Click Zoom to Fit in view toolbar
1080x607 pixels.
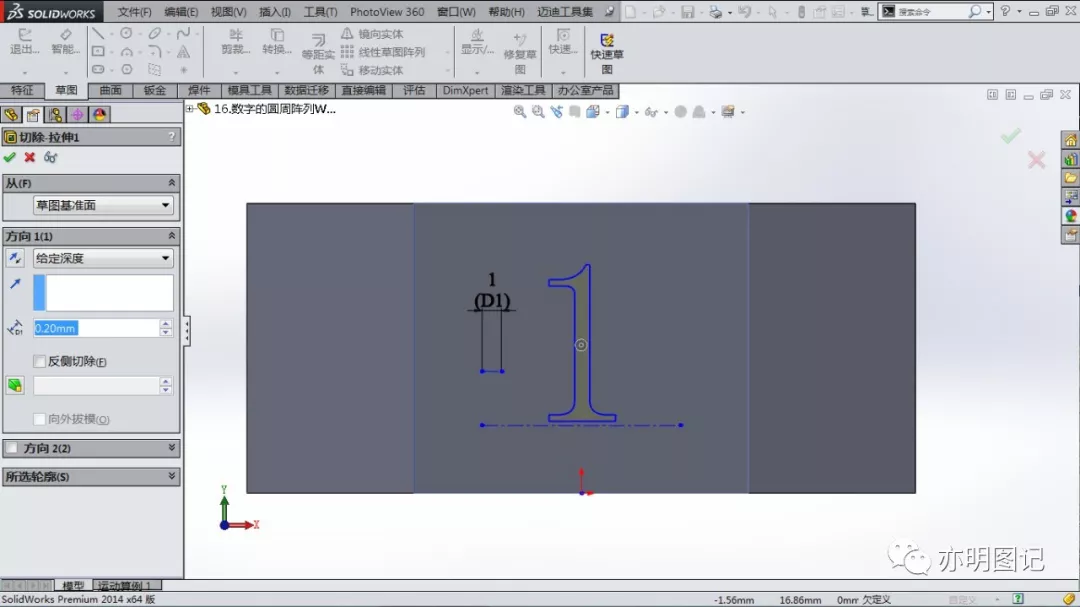point(519,112)
